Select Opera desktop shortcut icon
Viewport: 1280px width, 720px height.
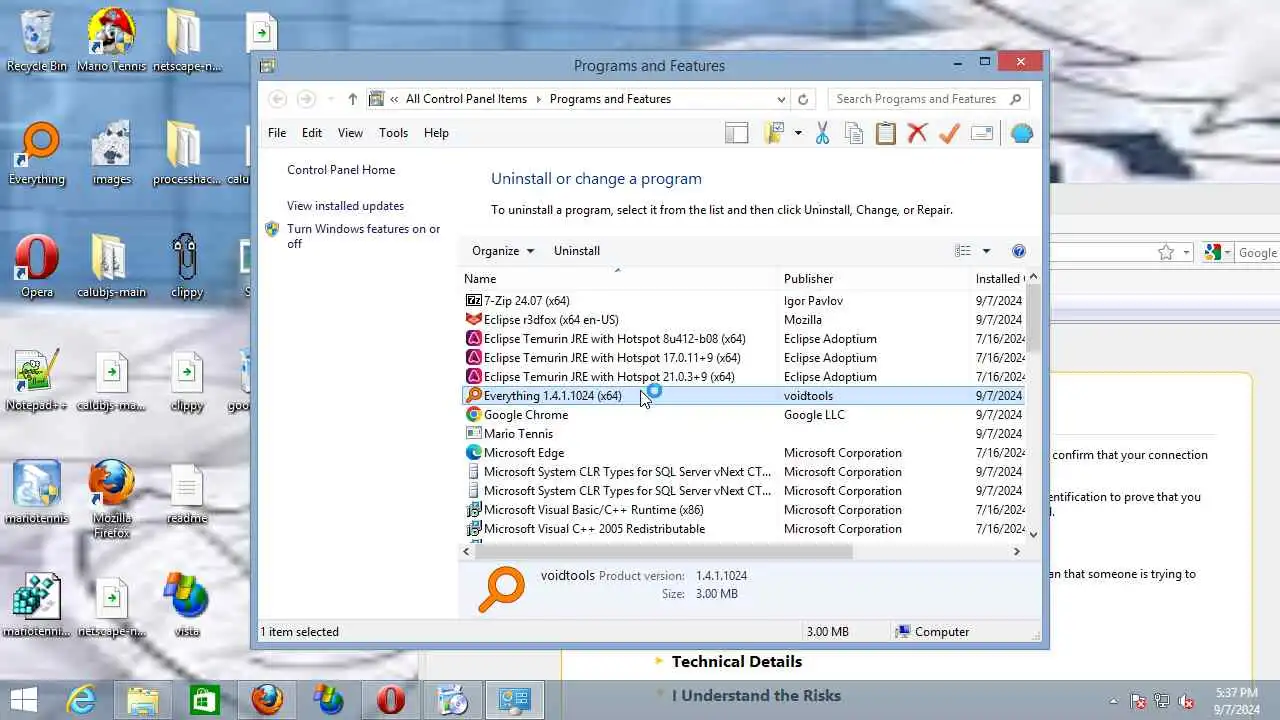(37, 267)
